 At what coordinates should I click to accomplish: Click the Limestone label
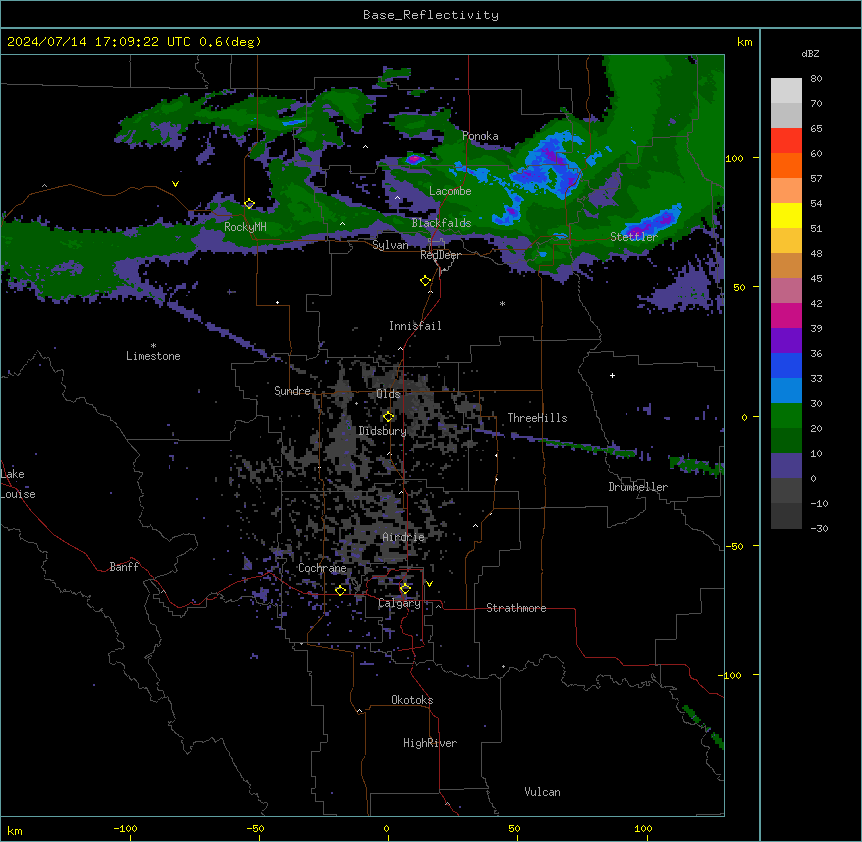[x=153, y=356]
